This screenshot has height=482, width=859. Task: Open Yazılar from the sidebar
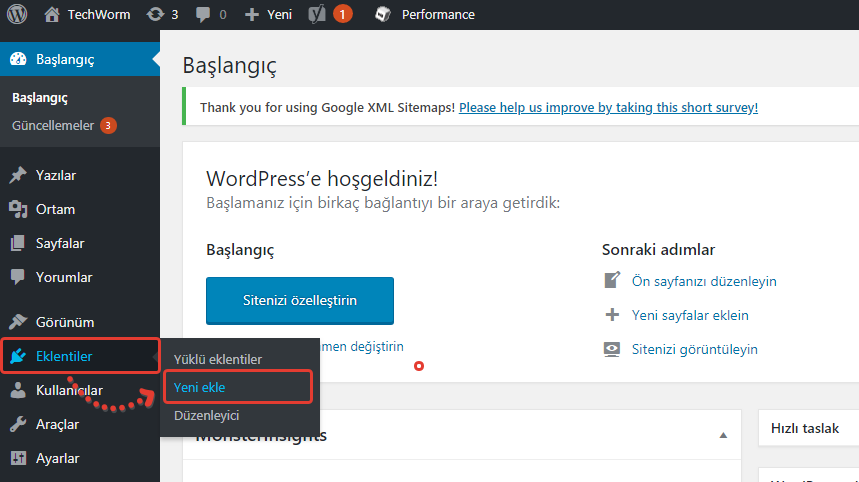click(56, 176)
